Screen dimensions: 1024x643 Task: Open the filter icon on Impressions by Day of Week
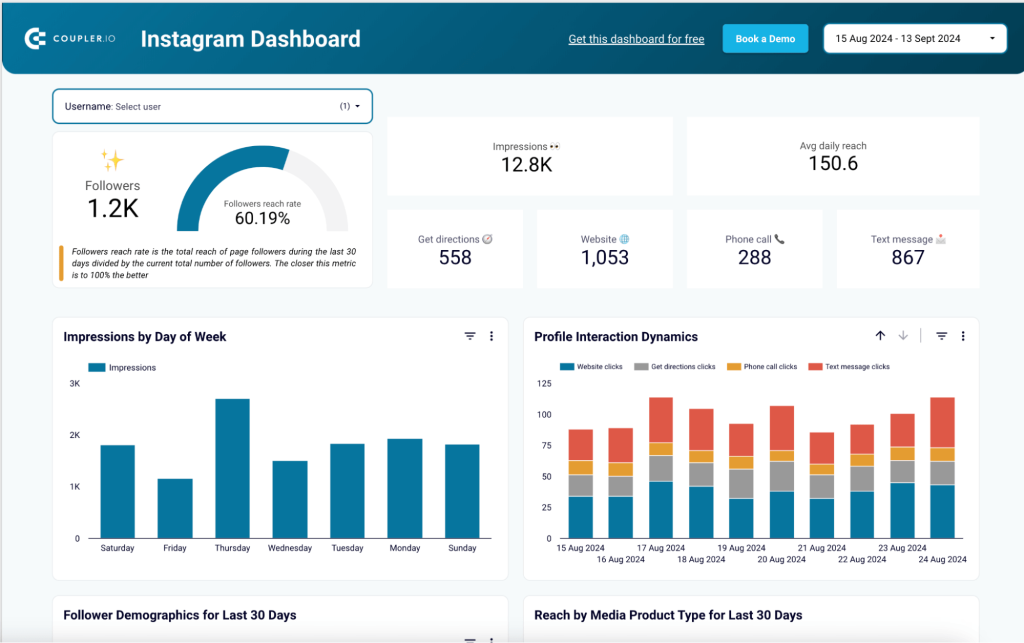click(x=470, y=336)
